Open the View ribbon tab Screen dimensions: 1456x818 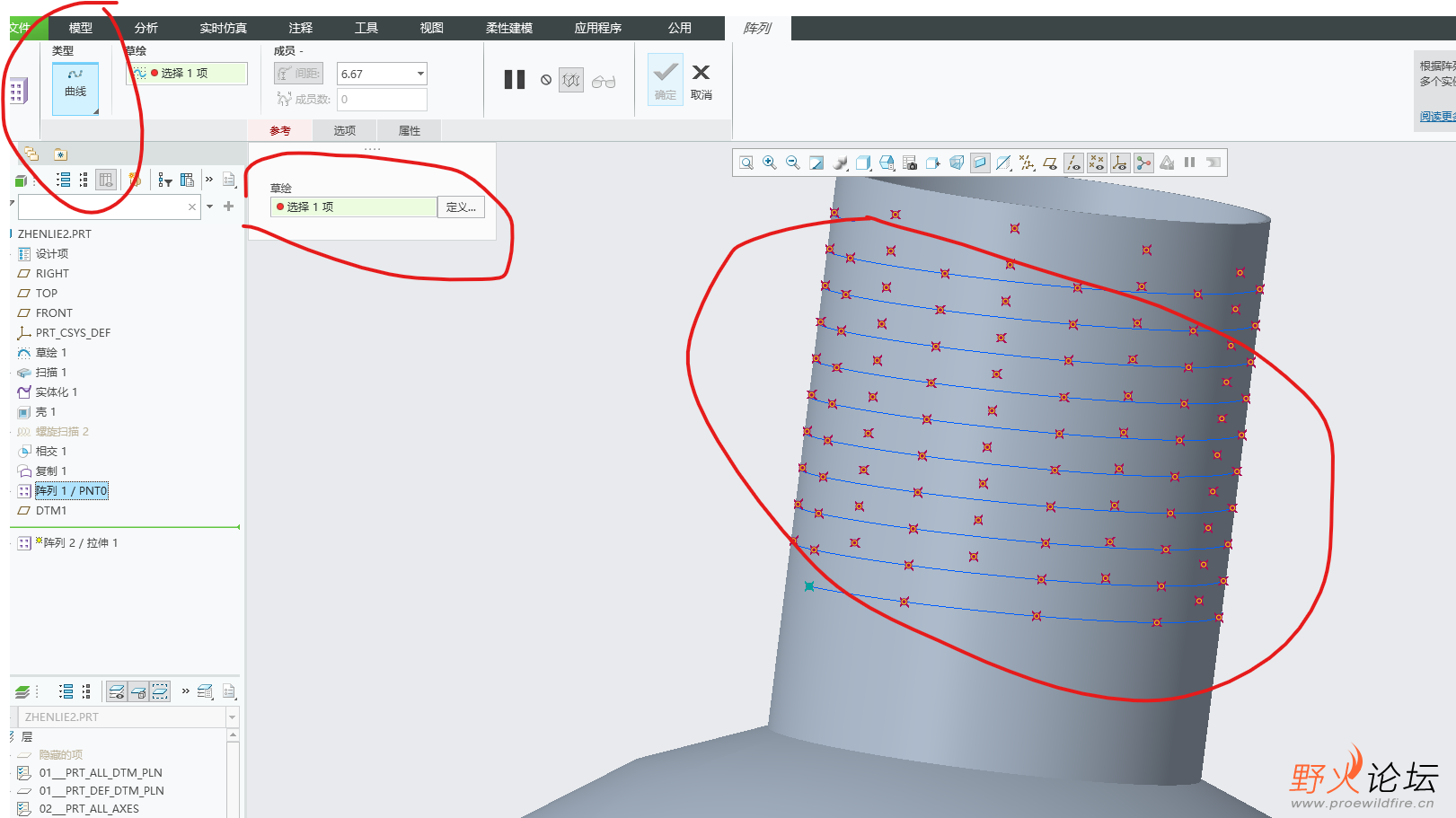tap(432, 28)
